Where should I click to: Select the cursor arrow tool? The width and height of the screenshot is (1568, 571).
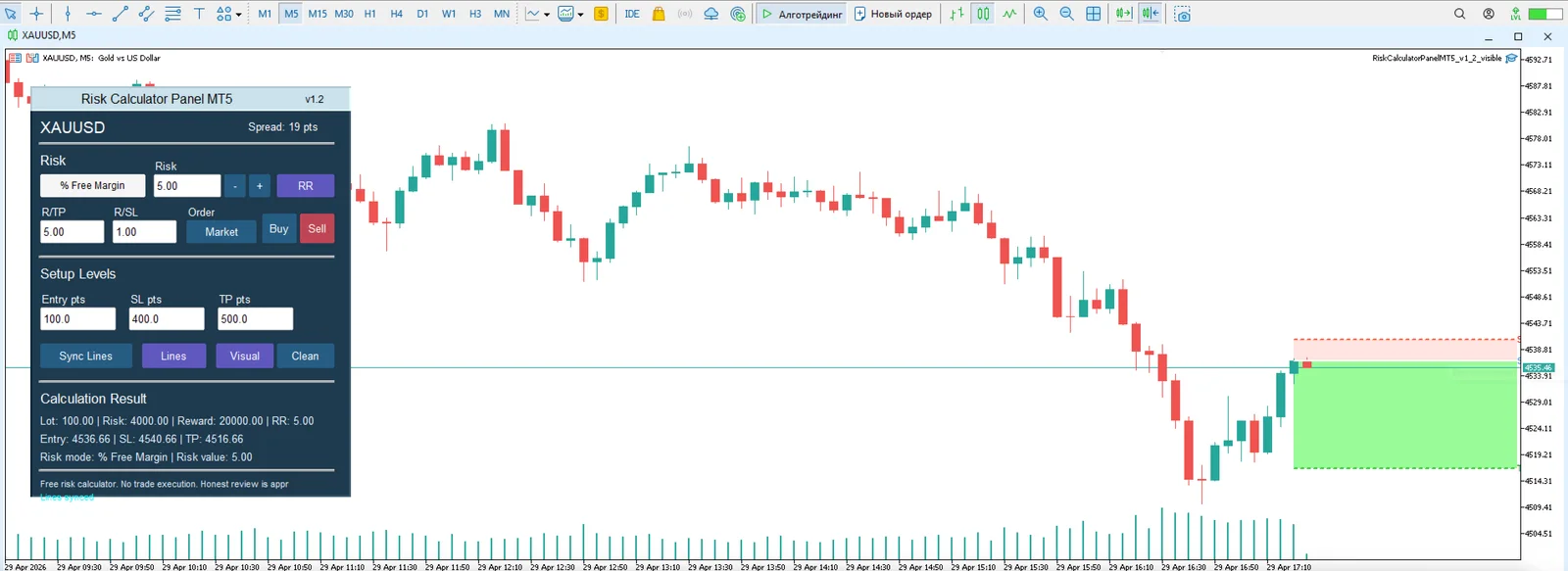pos(11,14)
